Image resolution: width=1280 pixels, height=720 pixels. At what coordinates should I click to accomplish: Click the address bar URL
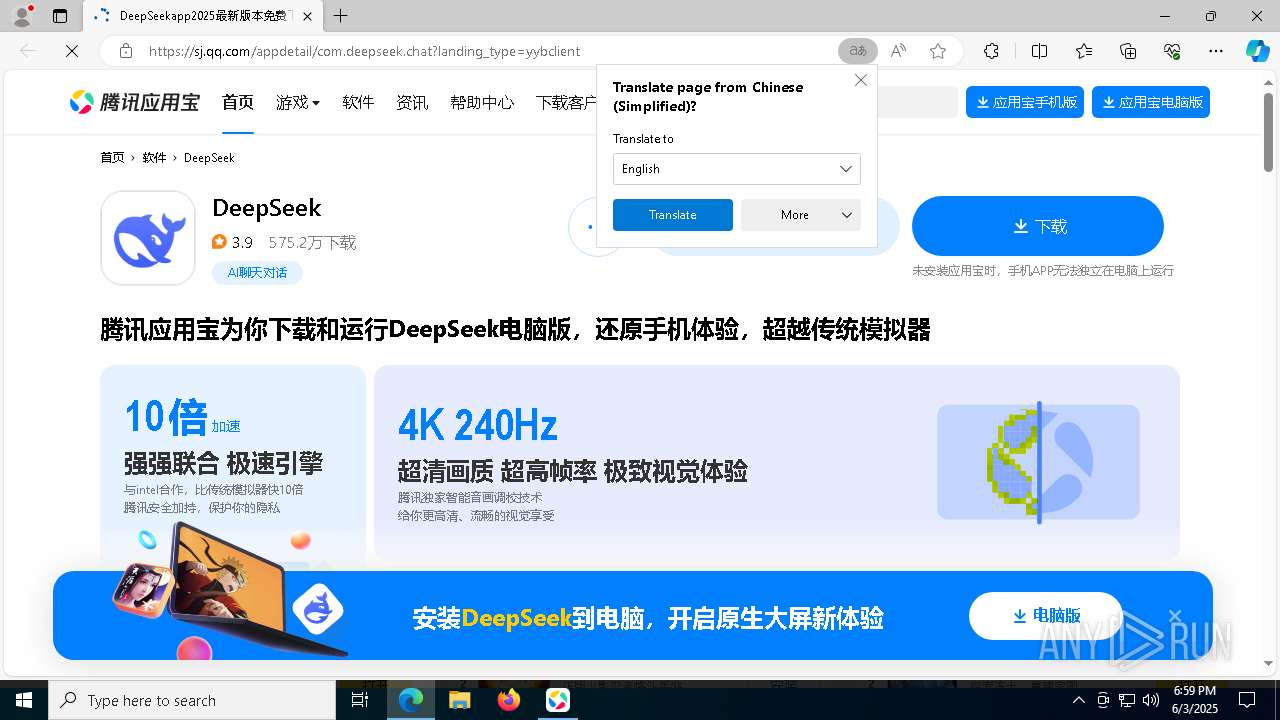click(x=364, y=51)
